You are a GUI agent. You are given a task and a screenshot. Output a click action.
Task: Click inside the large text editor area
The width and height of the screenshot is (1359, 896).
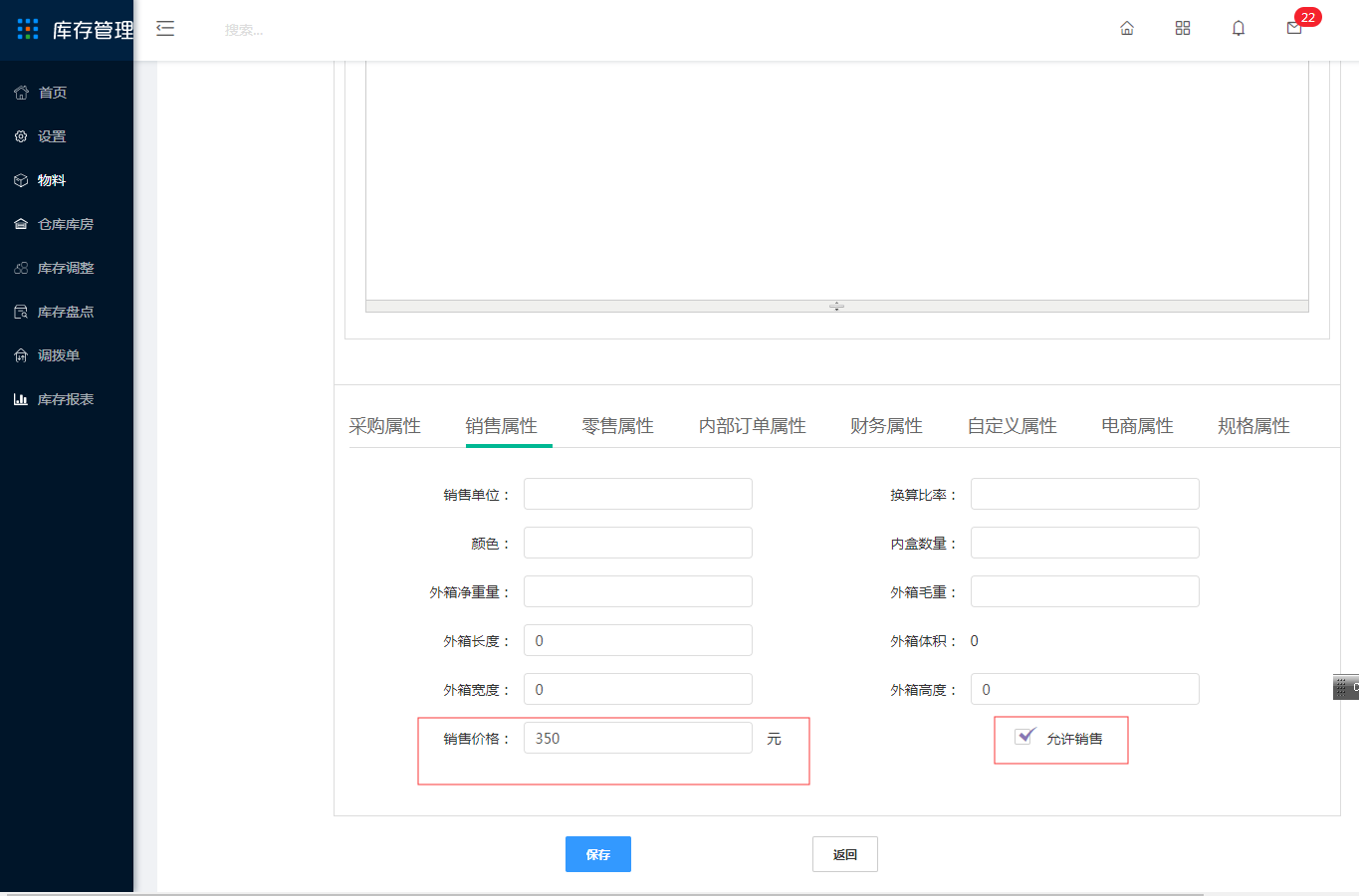pos(837,180)
